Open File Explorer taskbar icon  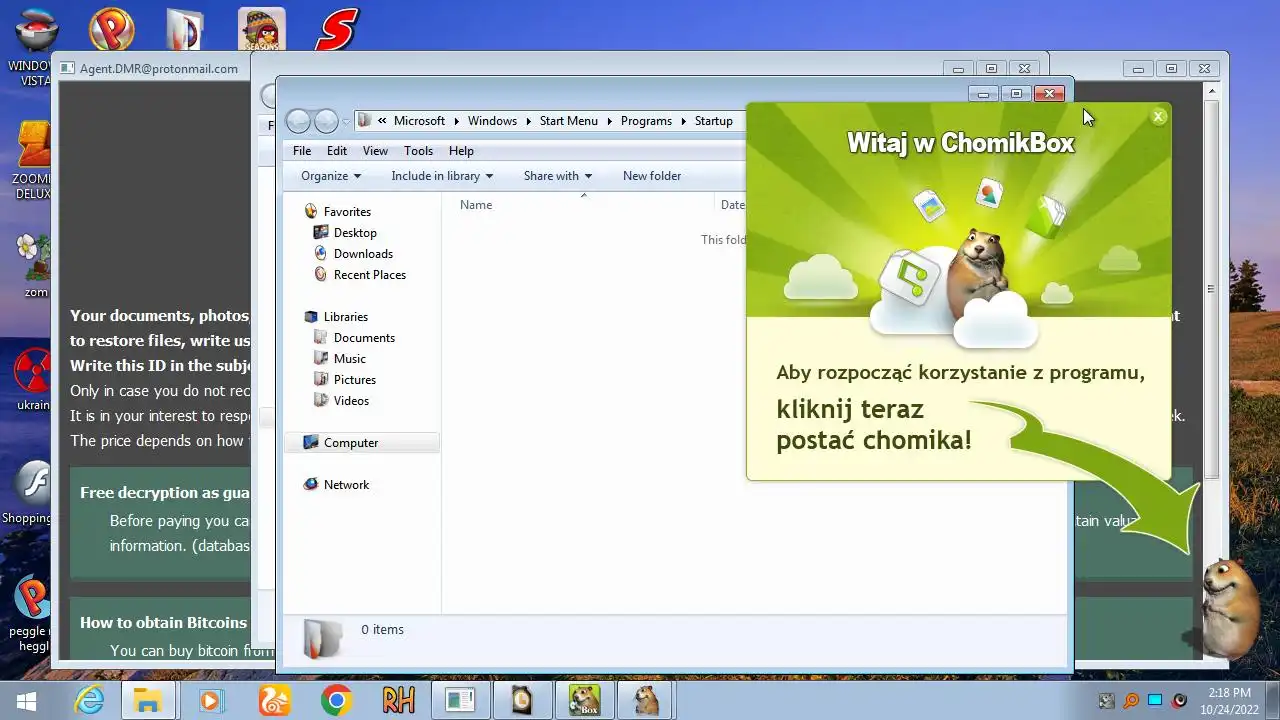point(148,701)
